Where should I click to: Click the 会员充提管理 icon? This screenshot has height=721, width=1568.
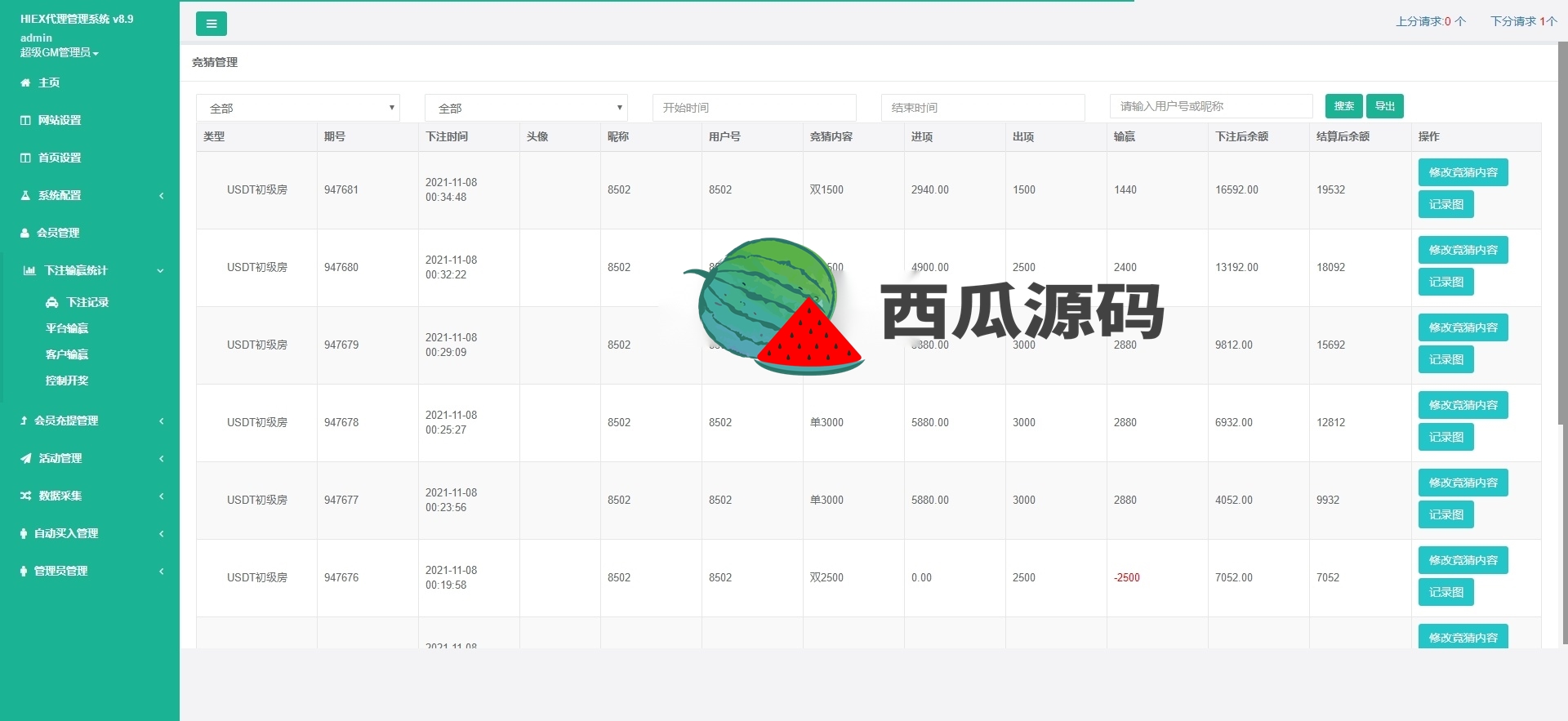[24, 421]
